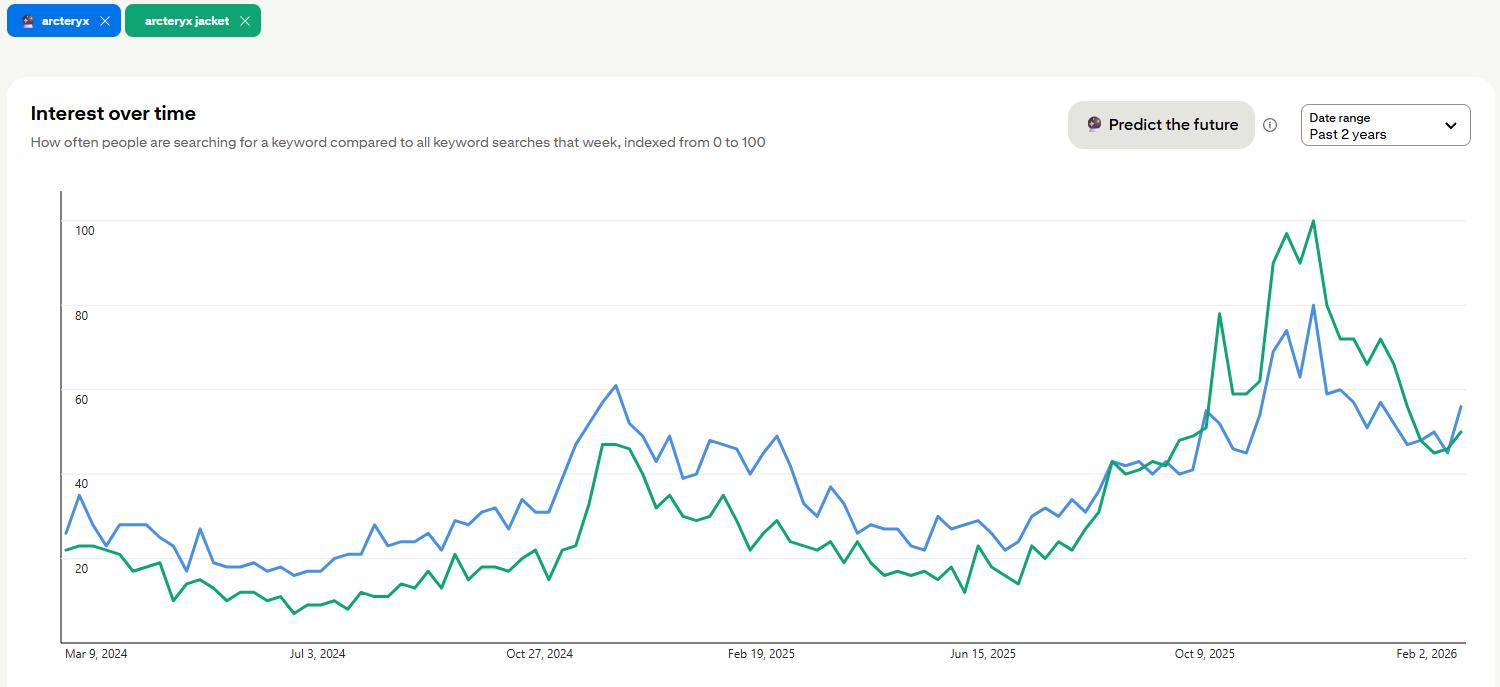Click the Oct 27, 2024 axis label
The image size is (1500, 687).
pos(539,654)
